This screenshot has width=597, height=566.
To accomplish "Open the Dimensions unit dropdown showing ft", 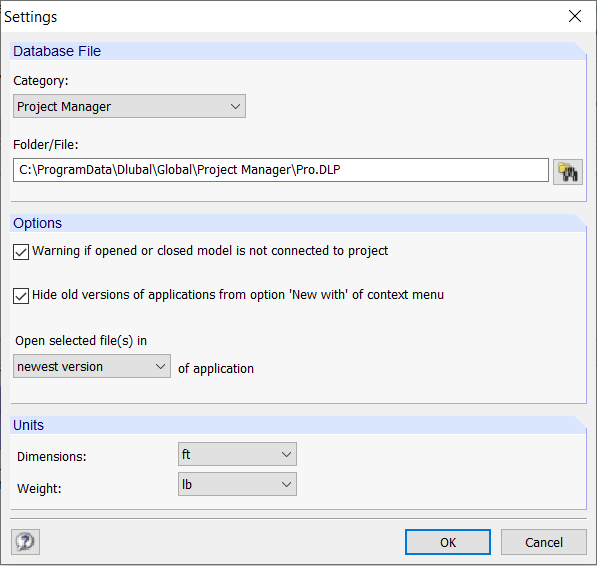I will pos(237,454).
